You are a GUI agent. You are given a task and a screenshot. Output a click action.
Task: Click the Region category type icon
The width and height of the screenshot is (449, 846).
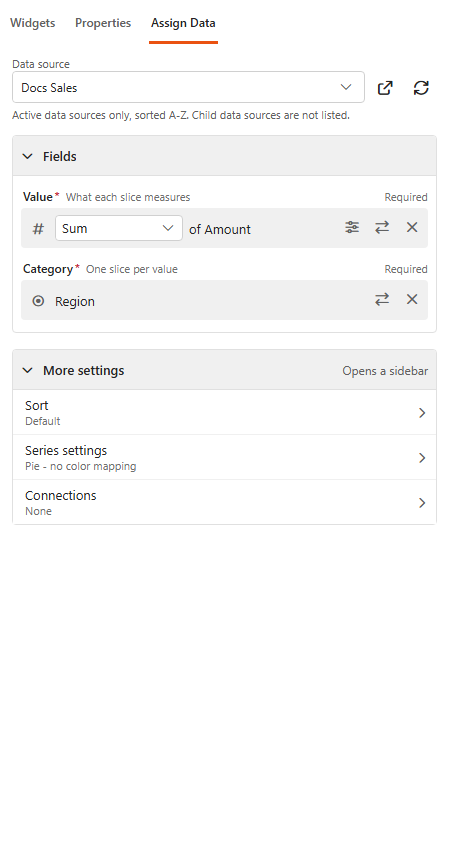point(38,301)
